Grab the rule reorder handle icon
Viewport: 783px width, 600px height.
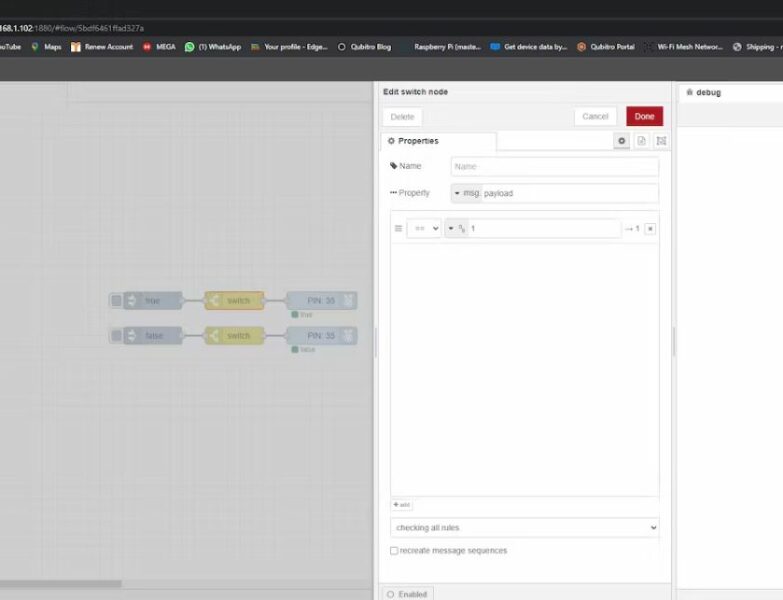point(399,229)
